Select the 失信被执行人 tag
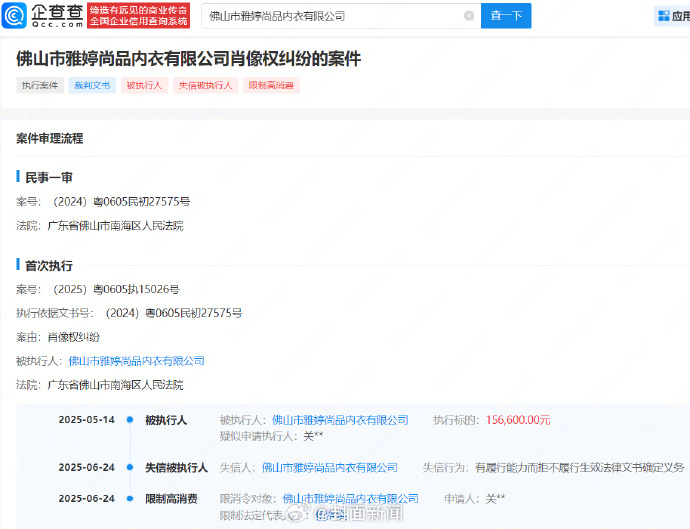Viewport: 690px width, 529px height. click(206, 85)
